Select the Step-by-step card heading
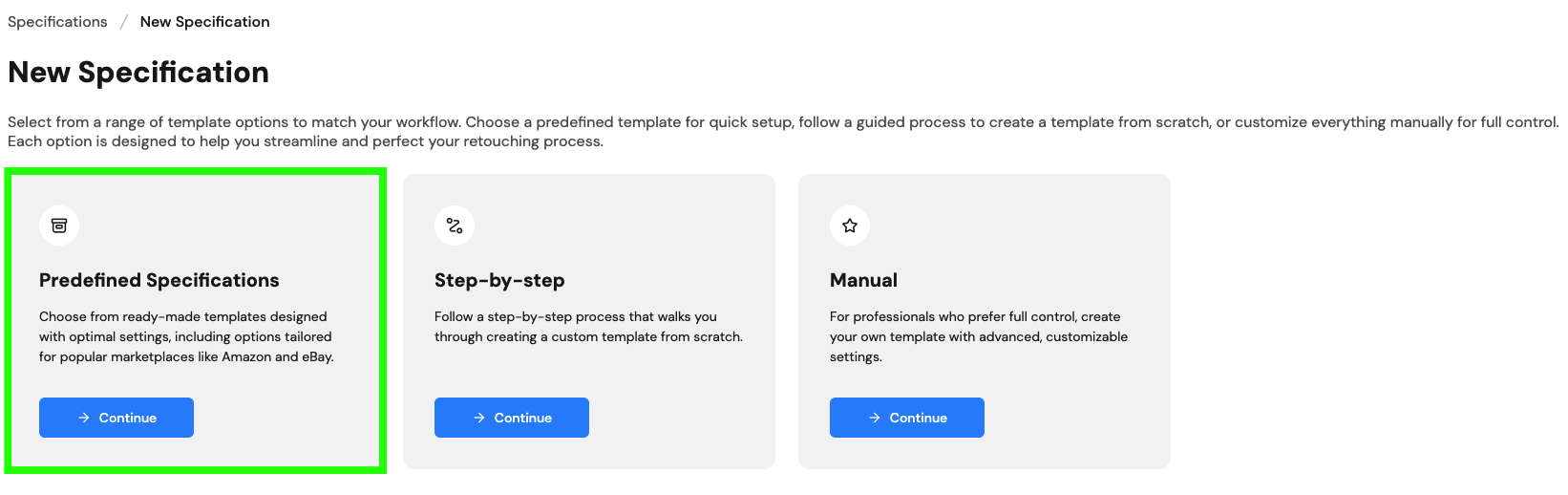1568x495 pixels. [499, 280]
